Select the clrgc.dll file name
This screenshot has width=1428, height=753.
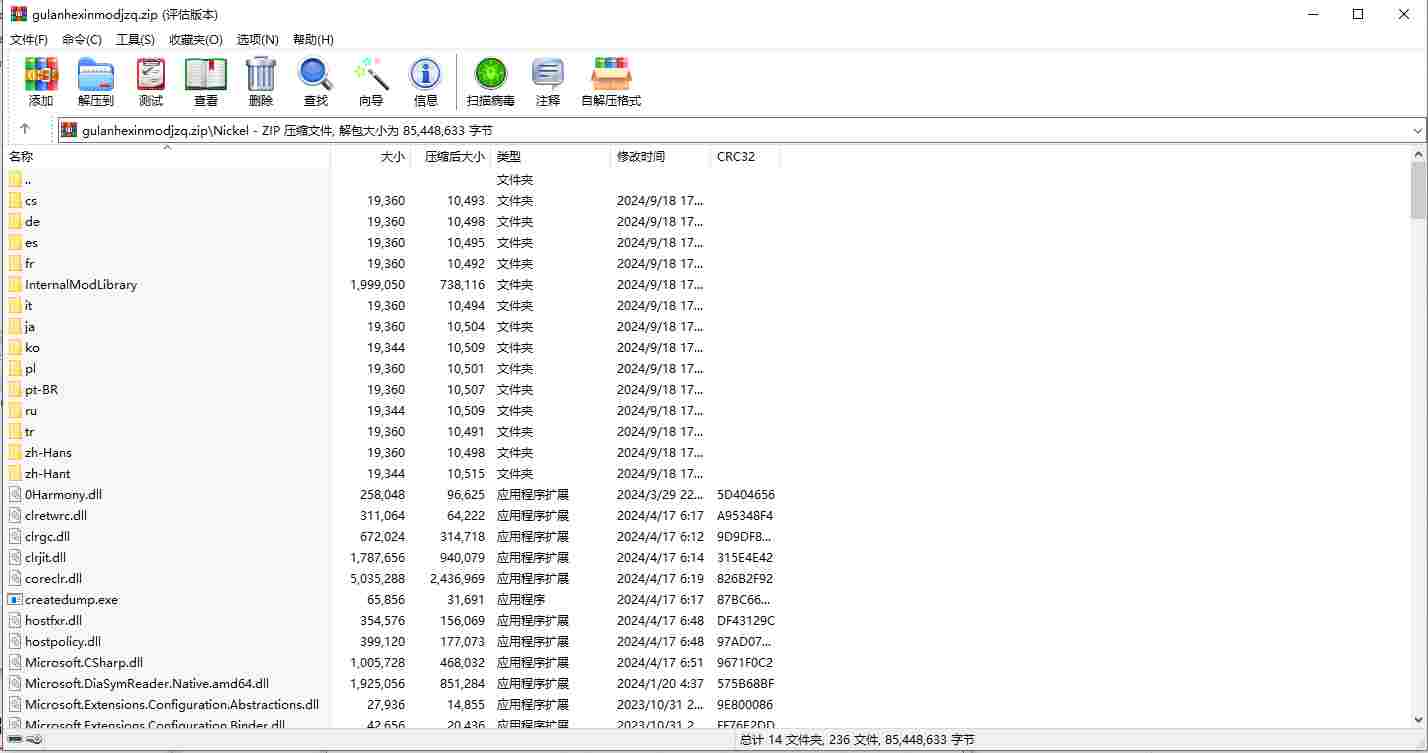pyautogui.click(x=48, y=536)
